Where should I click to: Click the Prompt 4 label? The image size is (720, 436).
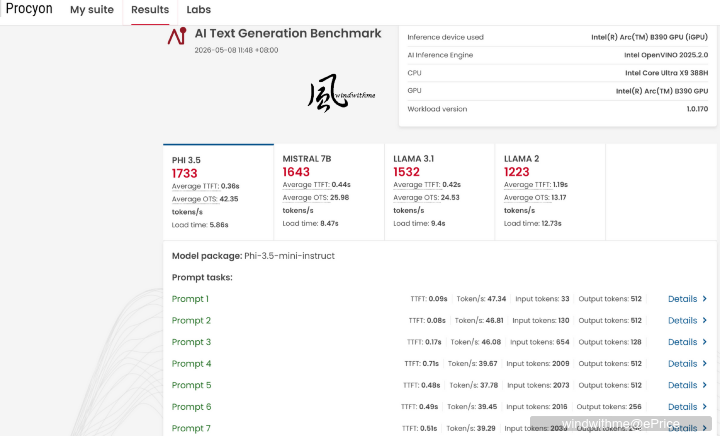(x=191, y=364)
